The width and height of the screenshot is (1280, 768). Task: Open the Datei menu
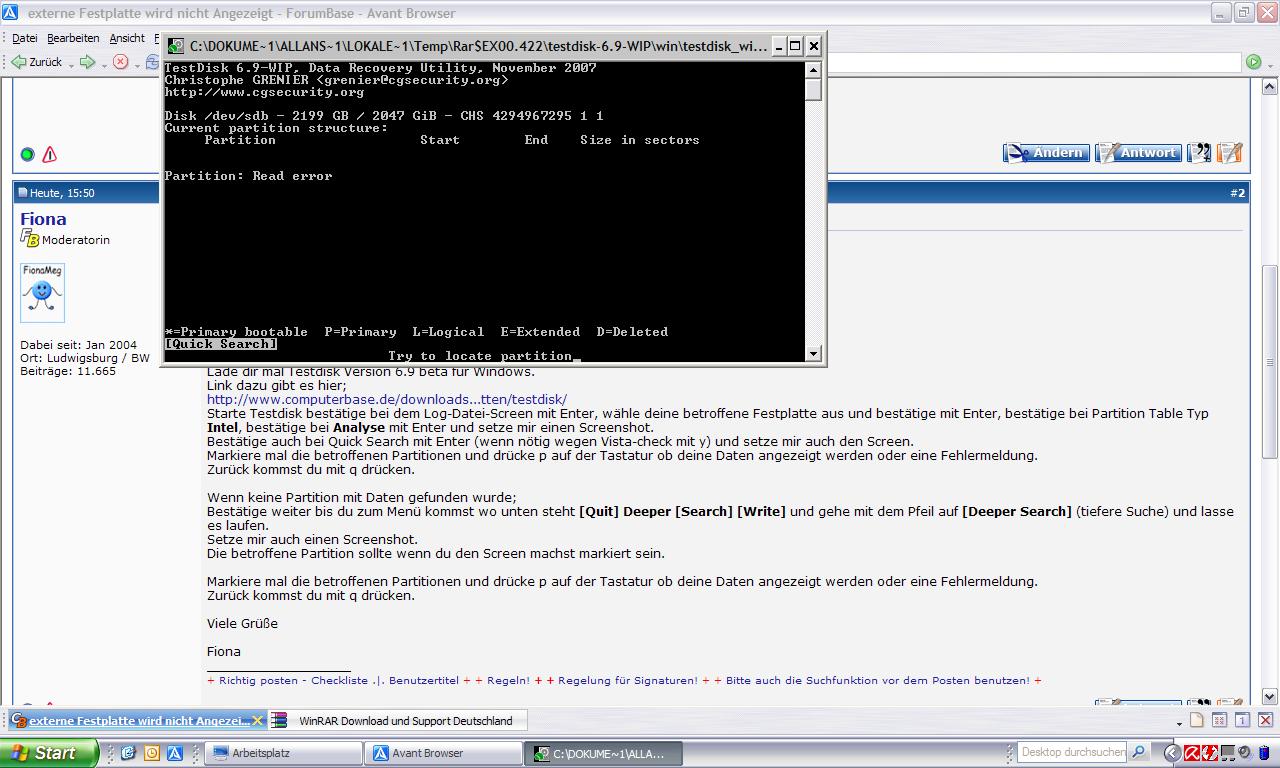pyautogui.click(x=25, y=38)
